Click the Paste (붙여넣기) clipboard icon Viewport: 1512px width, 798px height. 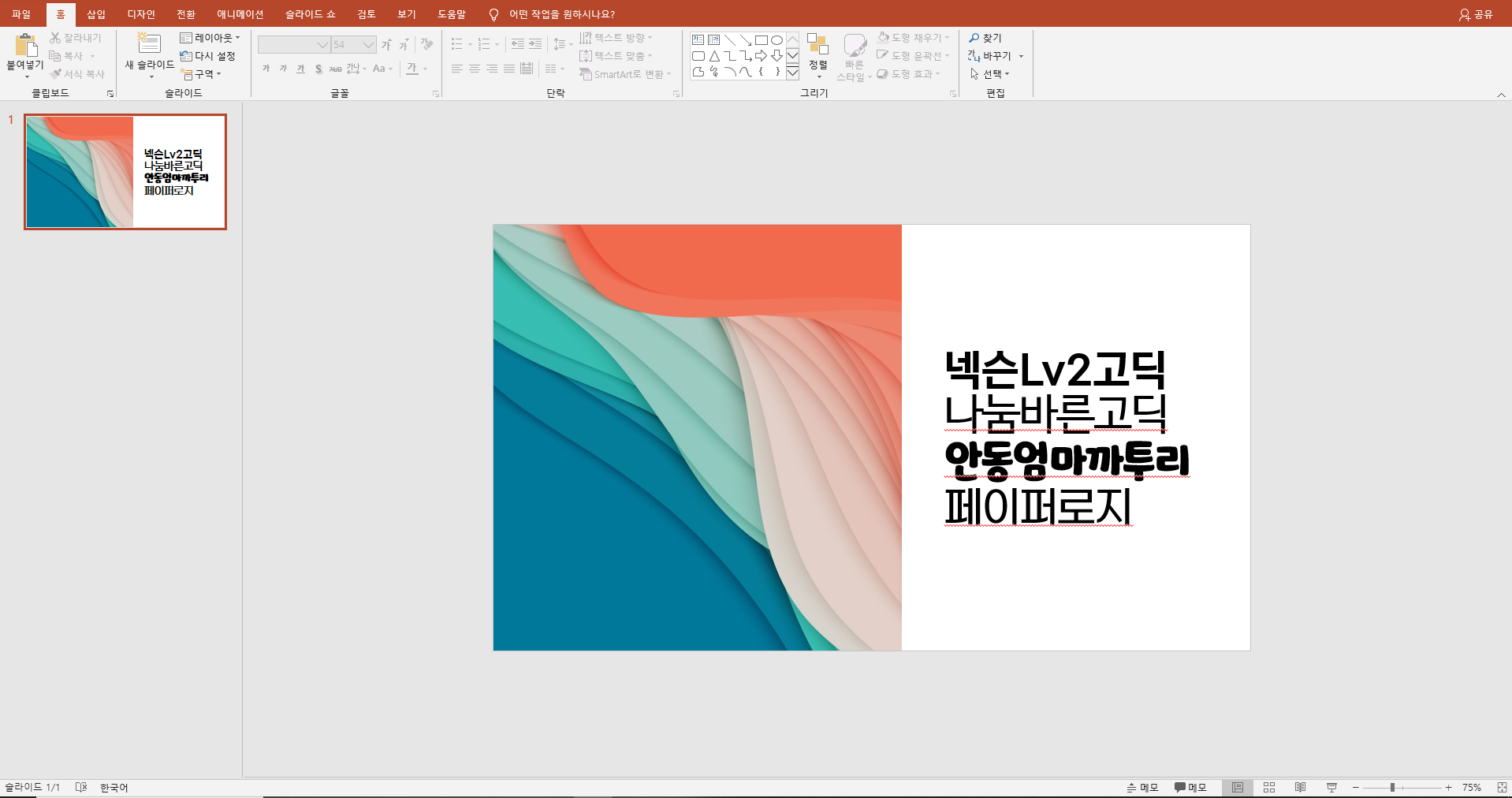(x=26, y=45)
